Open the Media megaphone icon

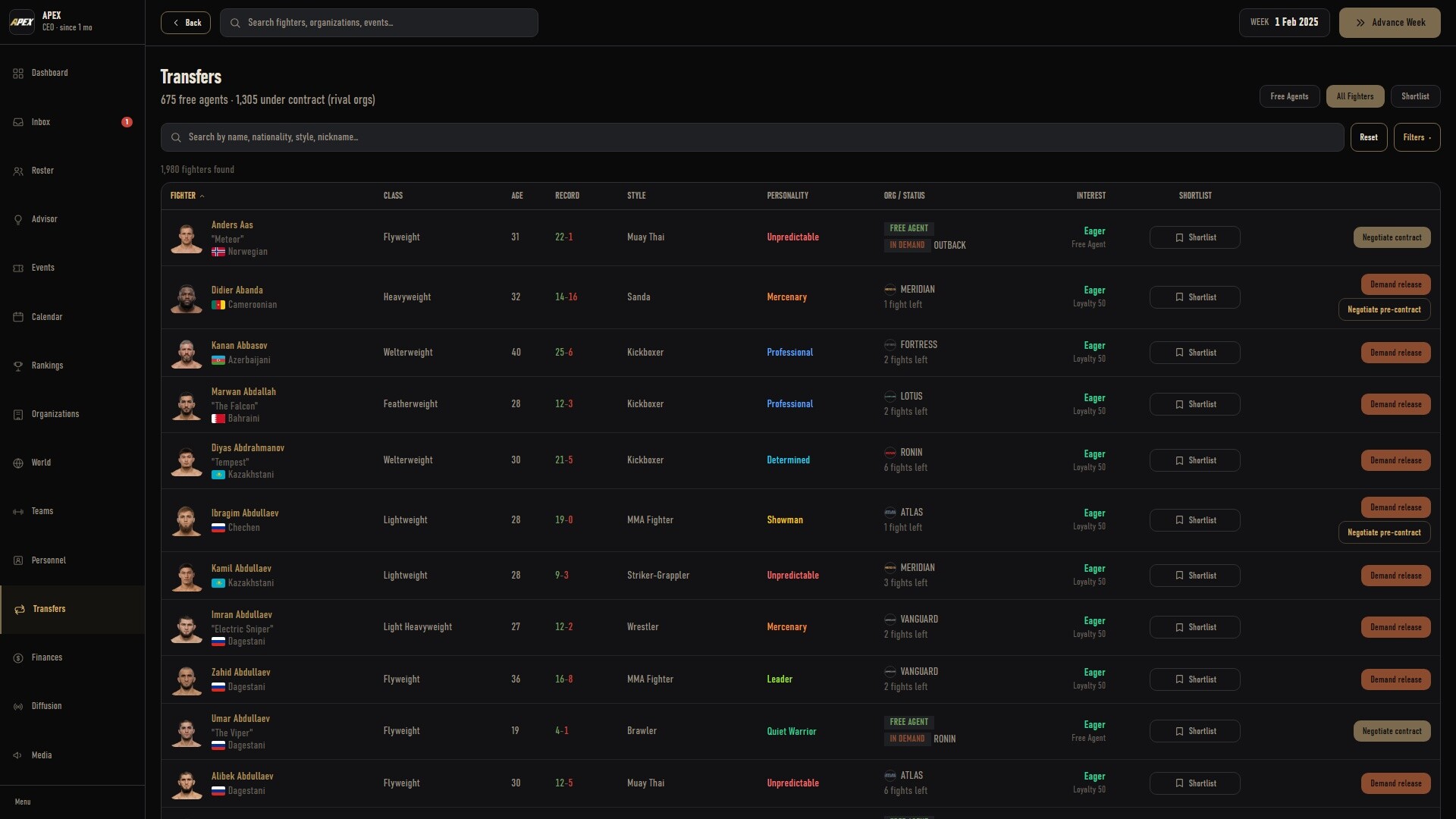(18, 755)
